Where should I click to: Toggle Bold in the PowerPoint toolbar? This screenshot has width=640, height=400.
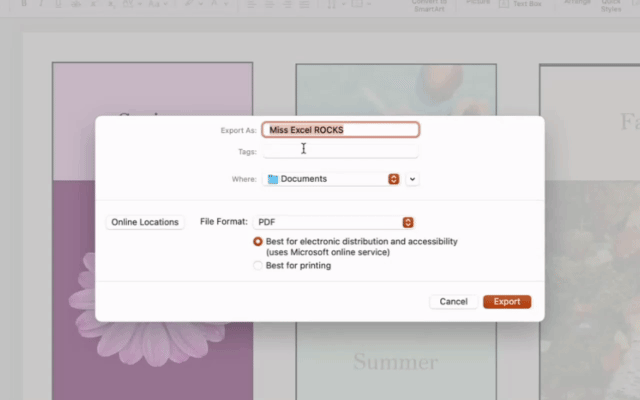pyautogui.click(x=24, y=4)
